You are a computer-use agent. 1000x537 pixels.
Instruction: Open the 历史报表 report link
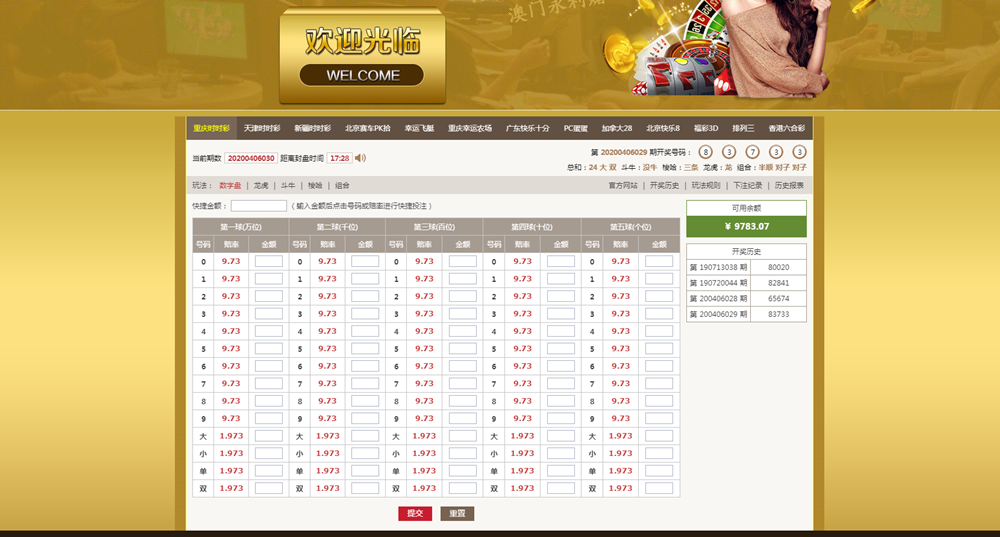789,186
